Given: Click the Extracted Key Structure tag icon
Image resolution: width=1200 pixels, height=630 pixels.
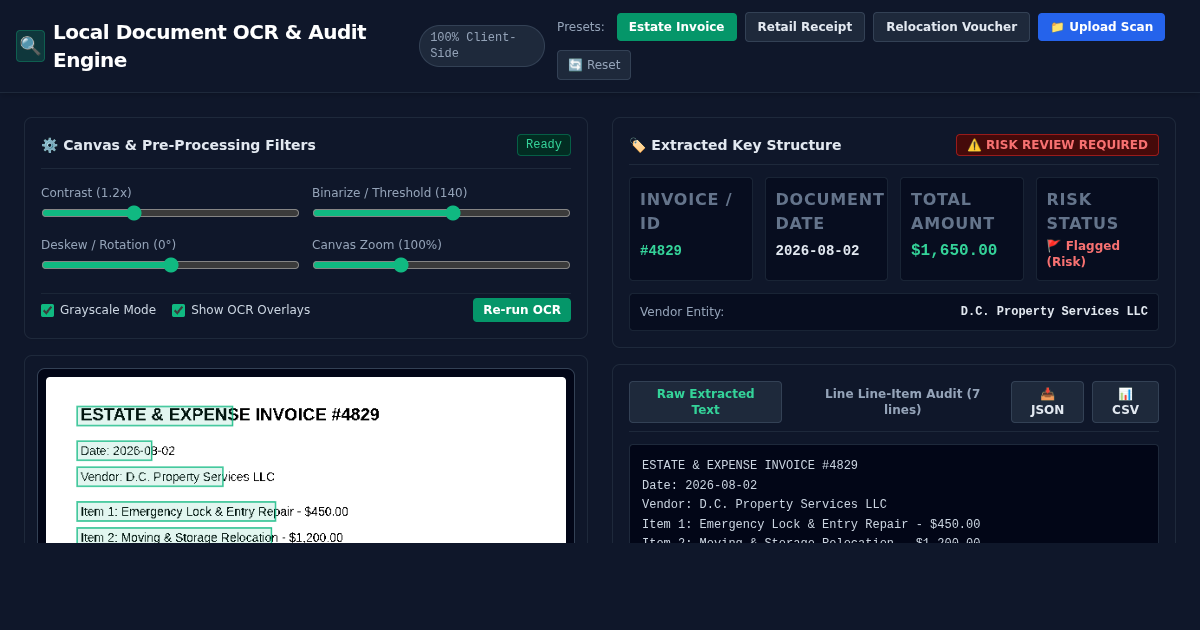Looking at the screenshot, I should tap(637, 145).
